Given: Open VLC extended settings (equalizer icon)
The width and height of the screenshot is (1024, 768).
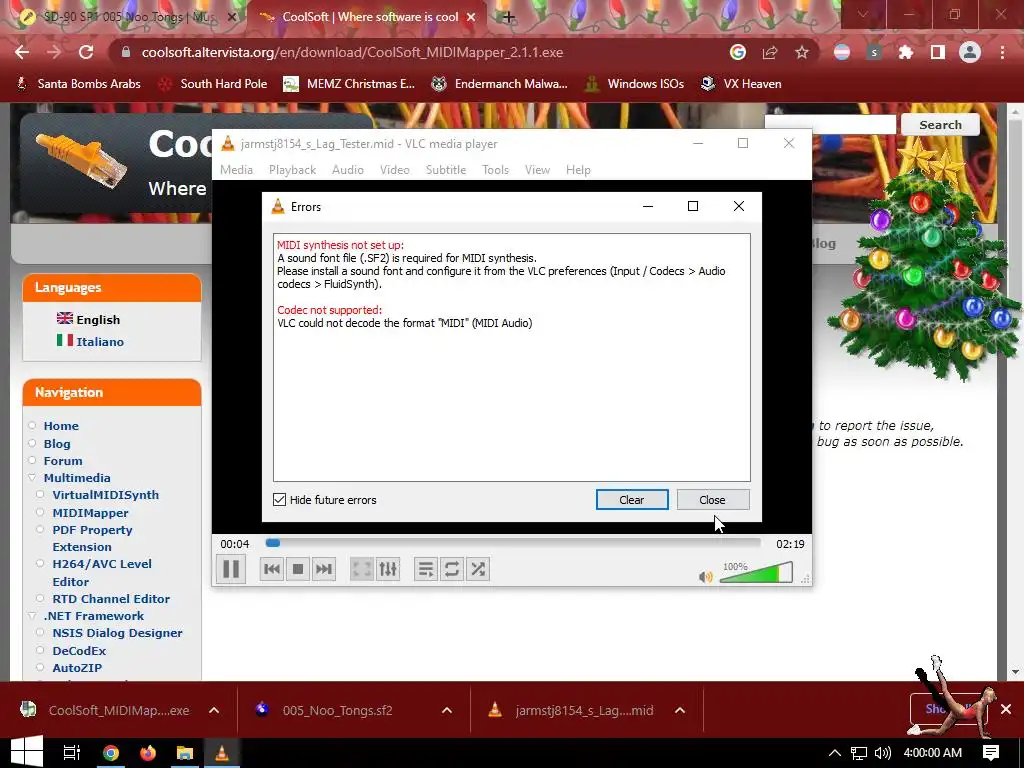Looking at the screenshot, I should tap(388, 569).
